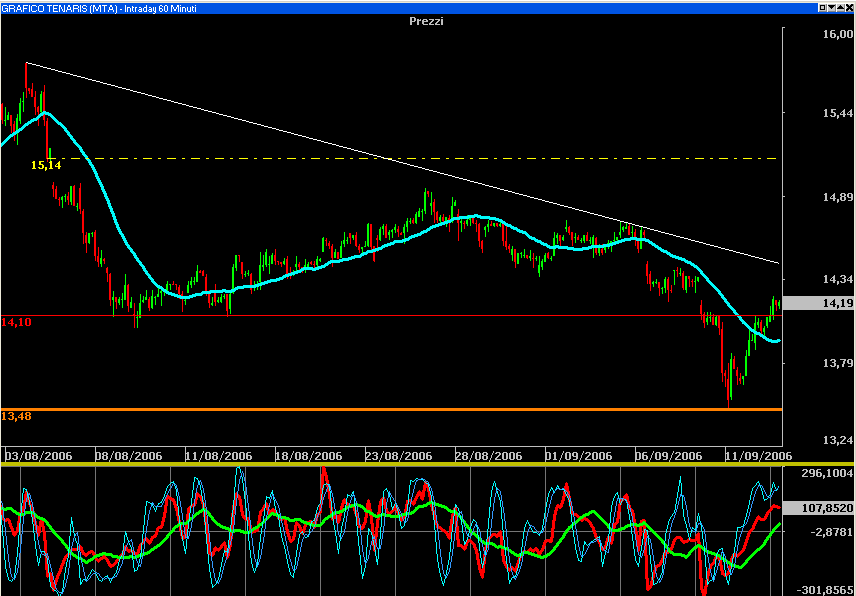This screenshot has height=596, width=856.
Task: Click the yellow 15,14 level label
Action: [46, 165]
